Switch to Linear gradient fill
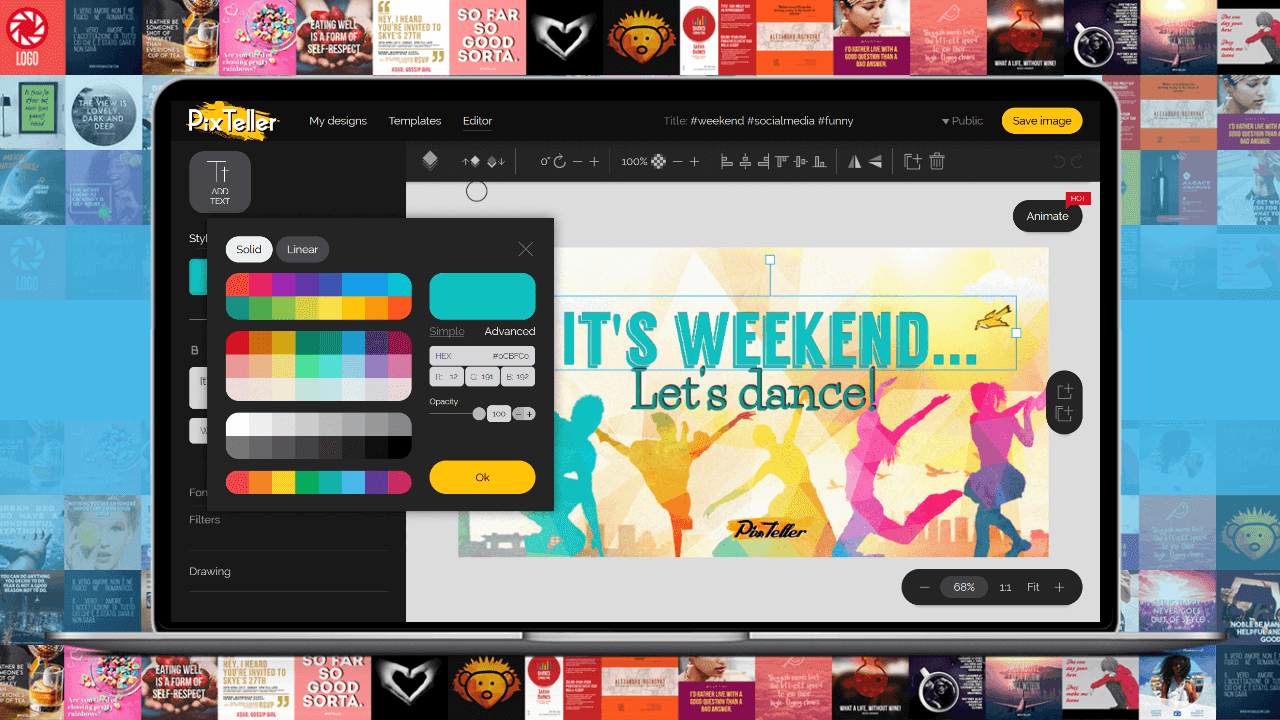 (302, 249)
